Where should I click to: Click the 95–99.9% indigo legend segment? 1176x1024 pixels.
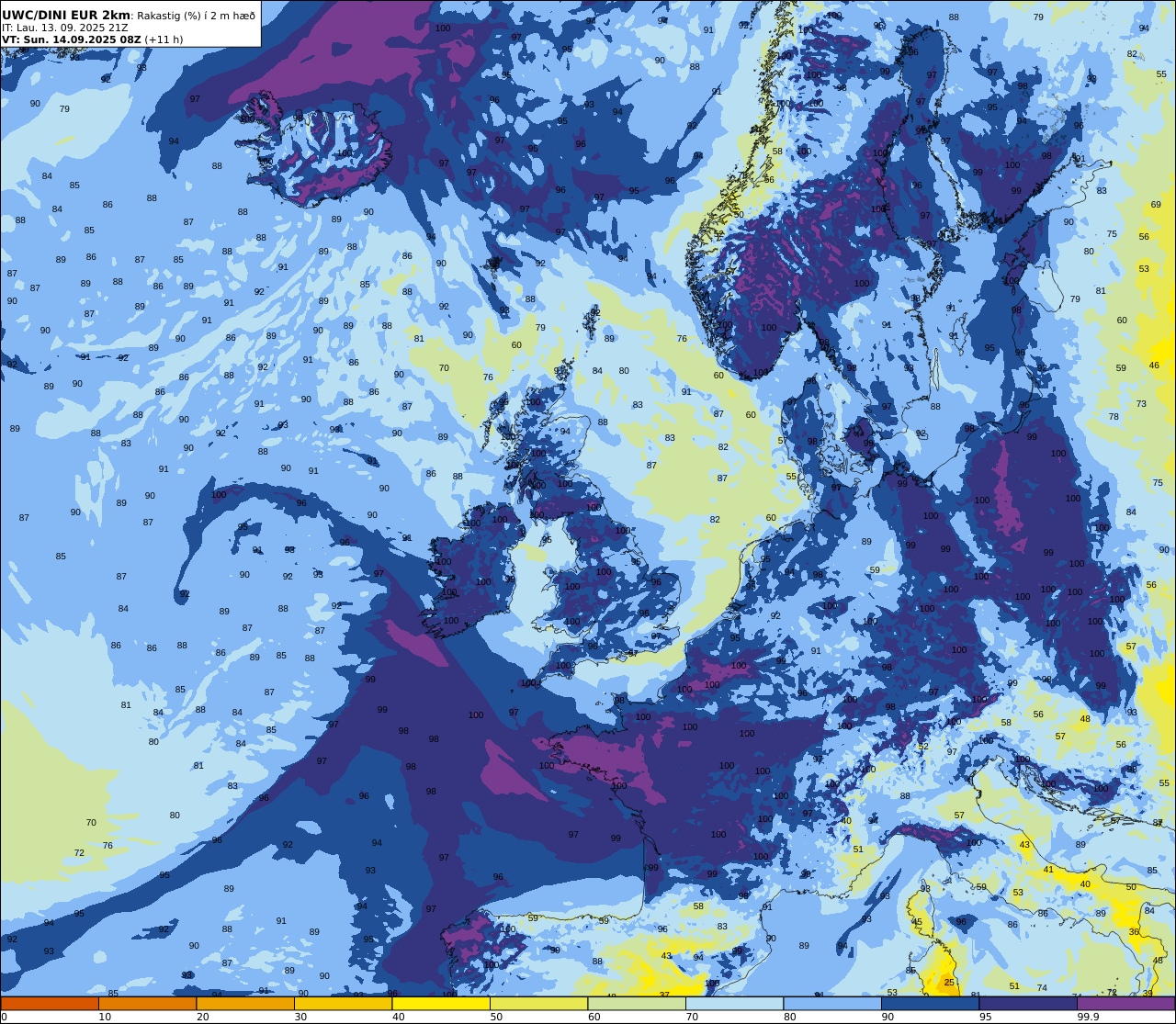[1028, 1003]
